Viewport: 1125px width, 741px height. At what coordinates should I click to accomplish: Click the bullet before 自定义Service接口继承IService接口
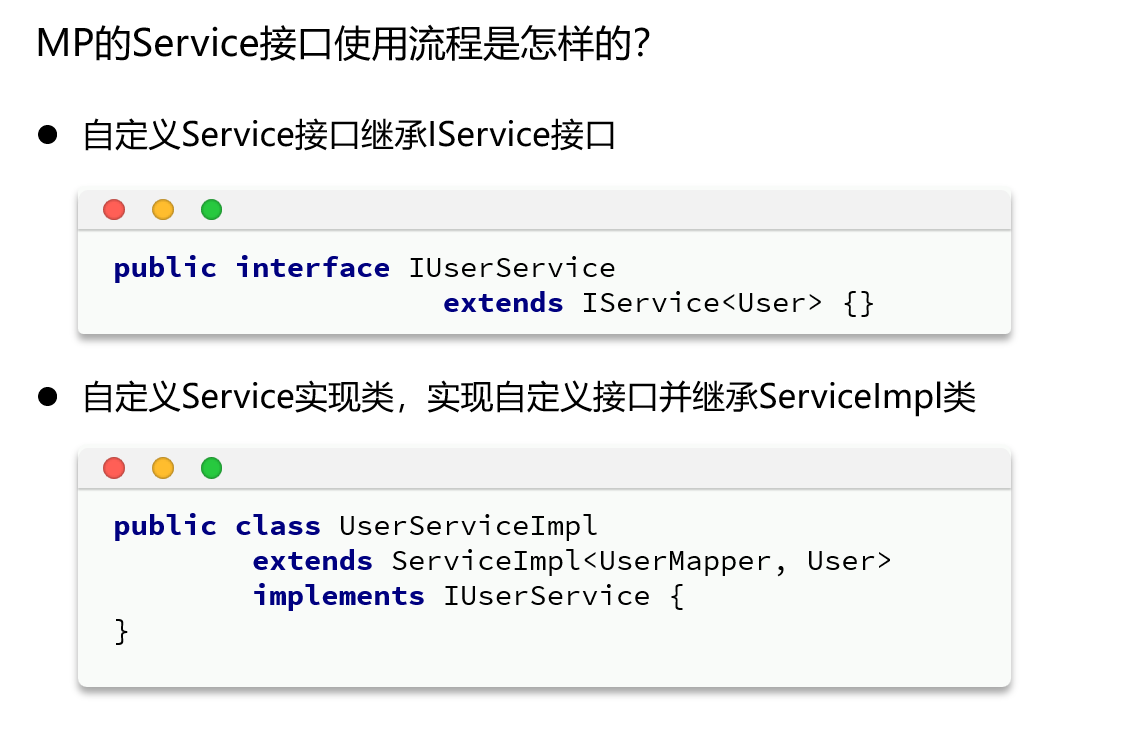point(48,135)
